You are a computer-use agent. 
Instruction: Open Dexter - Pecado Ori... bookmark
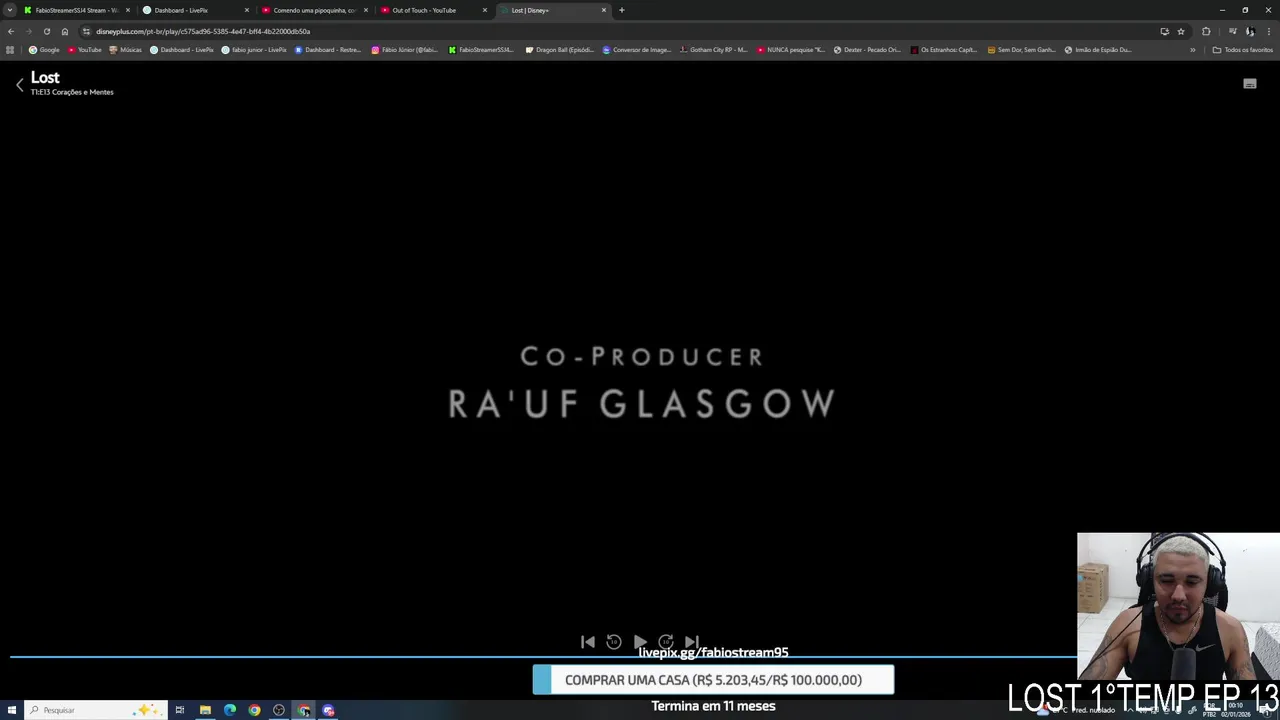pos(867,50)
